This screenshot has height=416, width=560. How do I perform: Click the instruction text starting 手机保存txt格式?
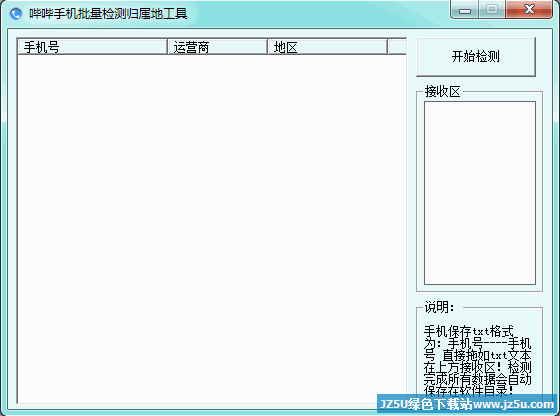(478, 361)
